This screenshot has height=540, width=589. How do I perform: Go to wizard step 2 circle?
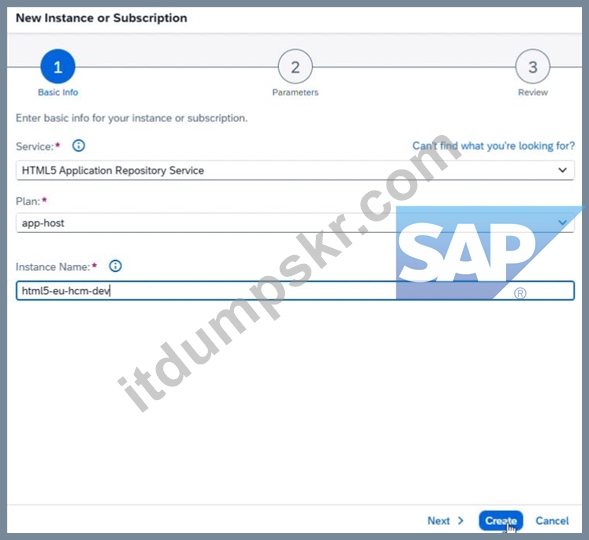(x=295, y=66)
